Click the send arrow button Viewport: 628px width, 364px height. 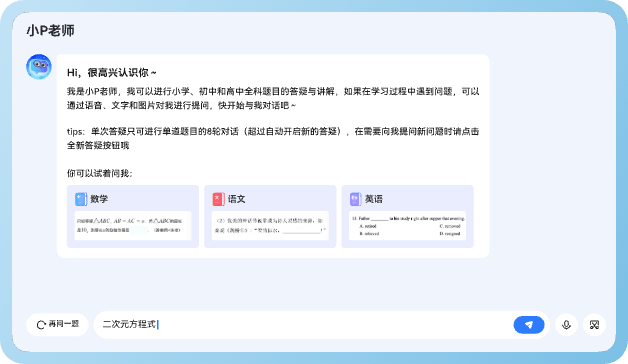(x=529, y=325)
